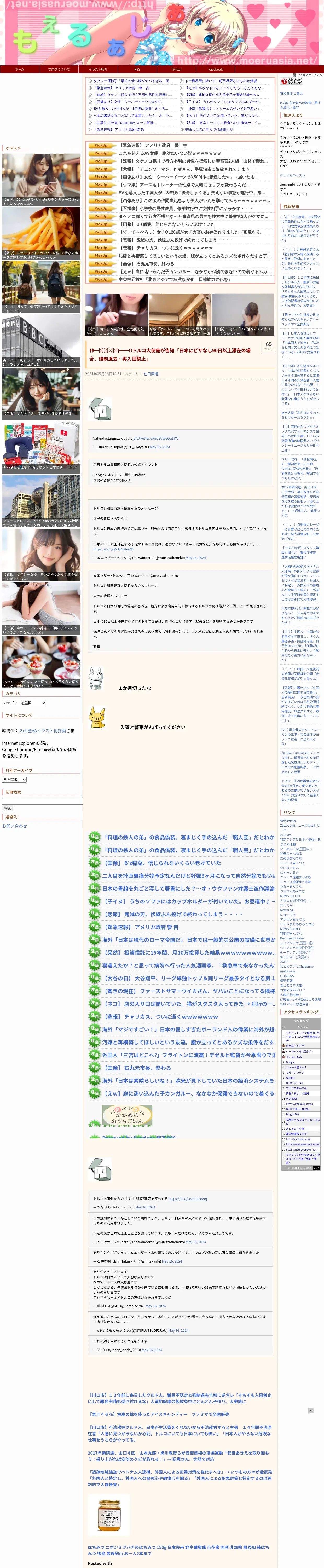Open the ホーム navigation tab
The height and width of the screenshot is (1568, 324).
[20, 70]
